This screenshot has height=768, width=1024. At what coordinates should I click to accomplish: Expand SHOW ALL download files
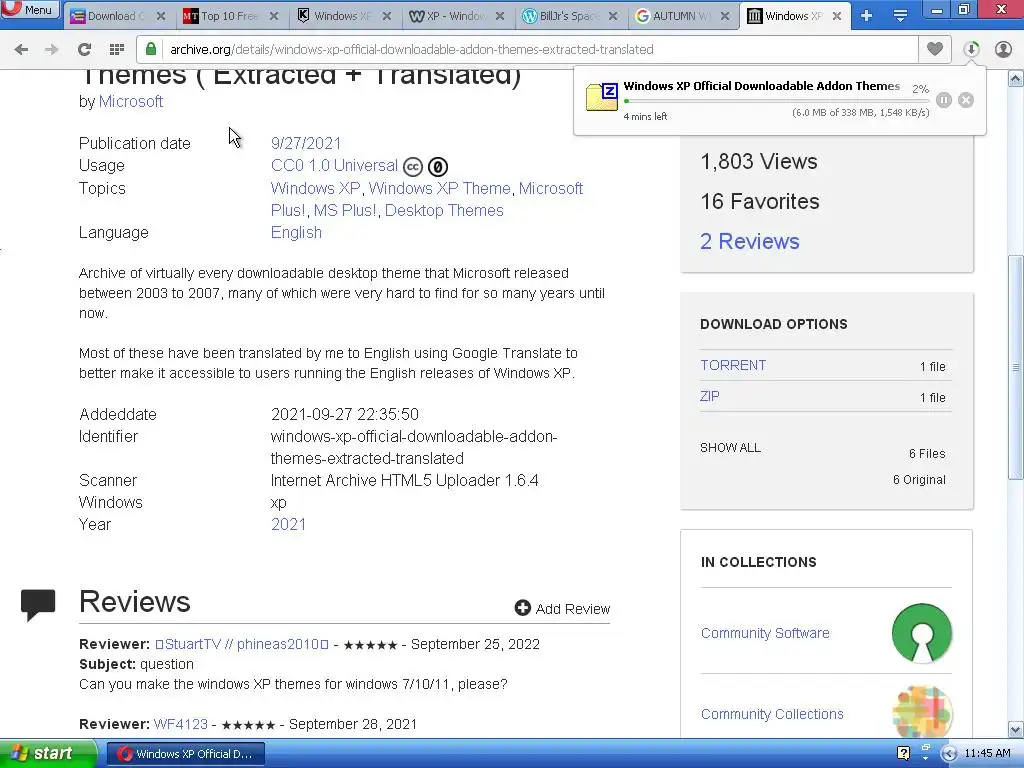coord(730,448)
